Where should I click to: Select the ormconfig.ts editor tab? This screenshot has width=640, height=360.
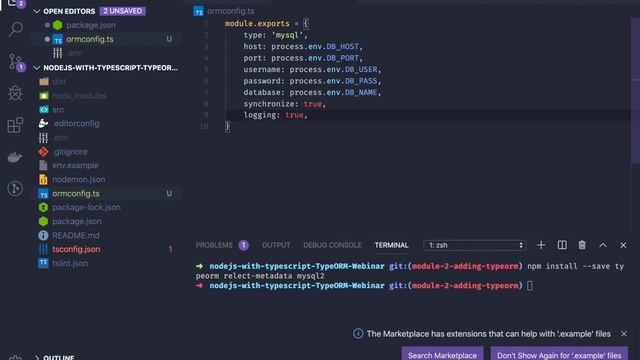click(x=224, y=11)
